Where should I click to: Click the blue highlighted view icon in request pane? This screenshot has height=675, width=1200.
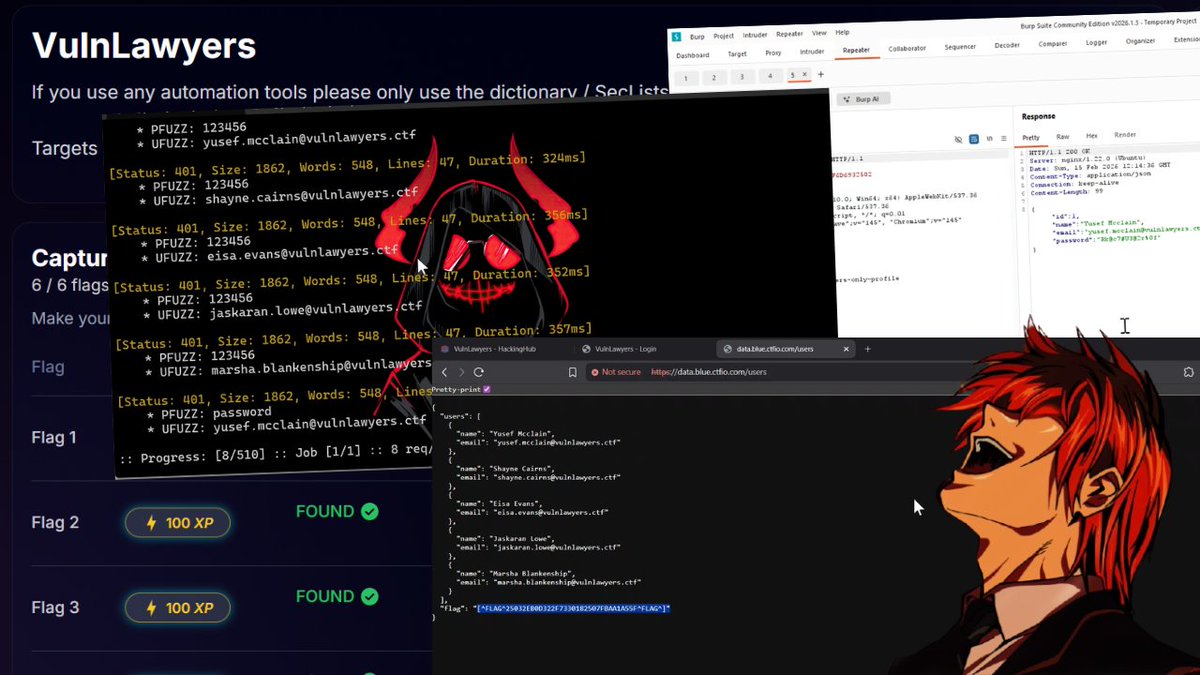973,139
